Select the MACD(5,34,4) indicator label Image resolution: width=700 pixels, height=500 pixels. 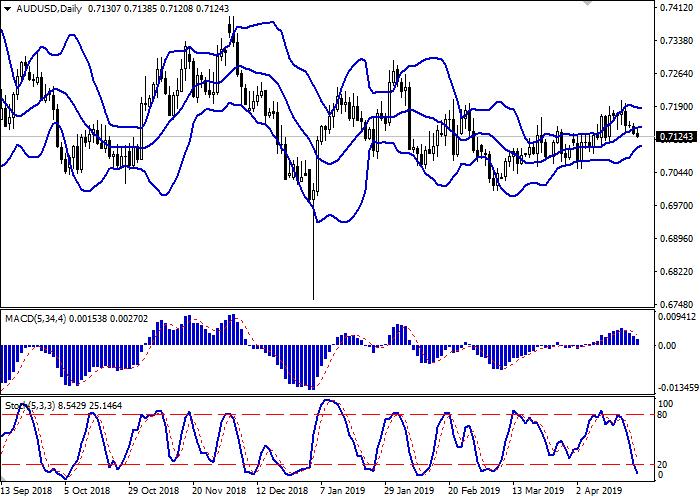click(x=36, y=319)
